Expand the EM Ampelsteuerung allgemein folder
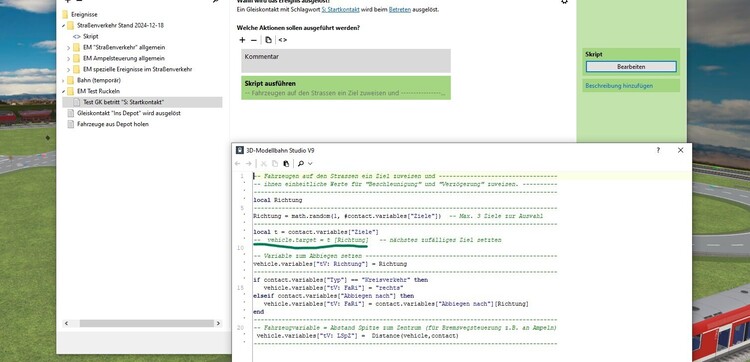Screen dimensions: 750x362 point(68,58)
